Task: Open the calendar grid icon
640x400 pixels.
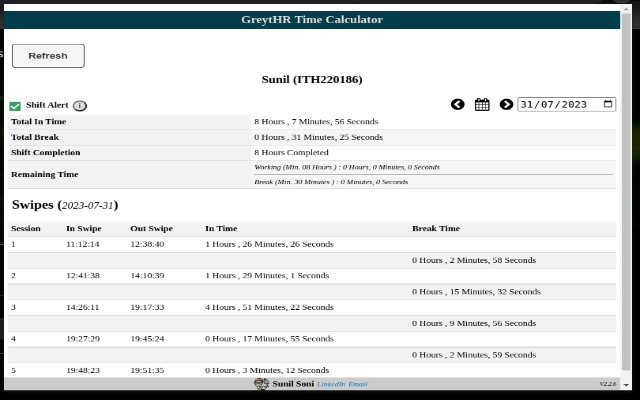Action: coord(482,104)
